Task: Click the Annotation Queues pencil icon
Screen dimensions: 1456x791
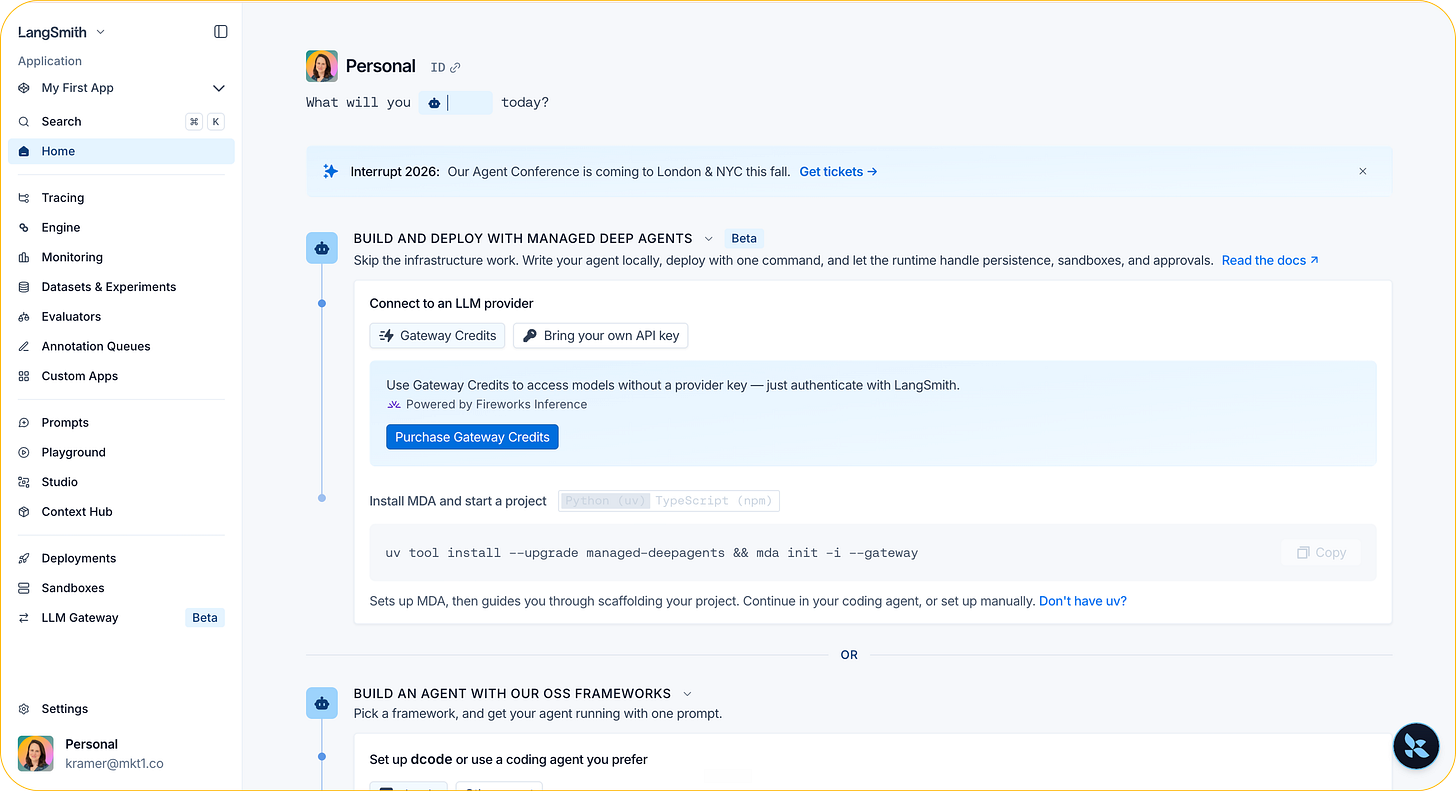Action: [24, 346]
